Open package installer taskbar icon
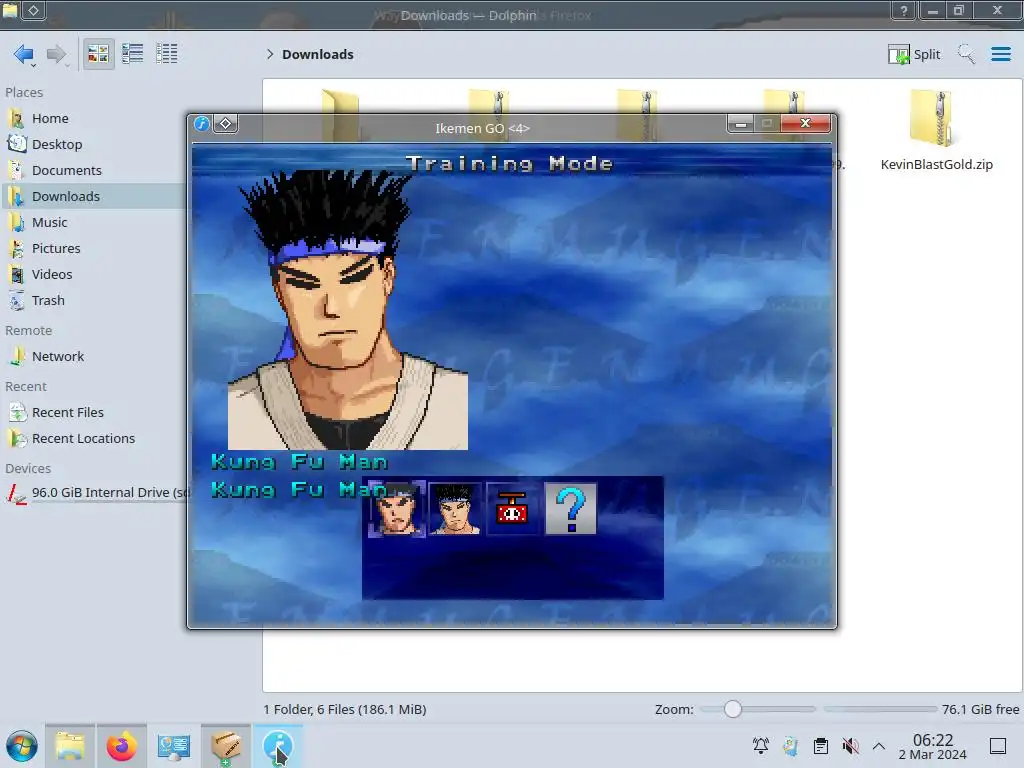This screenshot has width=1024, height=768. 226,746
